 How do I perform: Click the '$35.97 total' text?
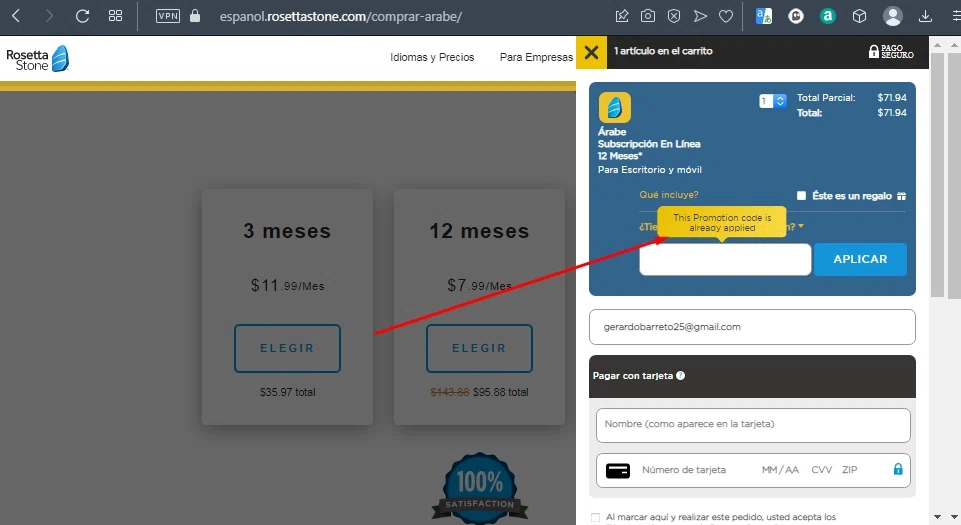coord(287,392)
